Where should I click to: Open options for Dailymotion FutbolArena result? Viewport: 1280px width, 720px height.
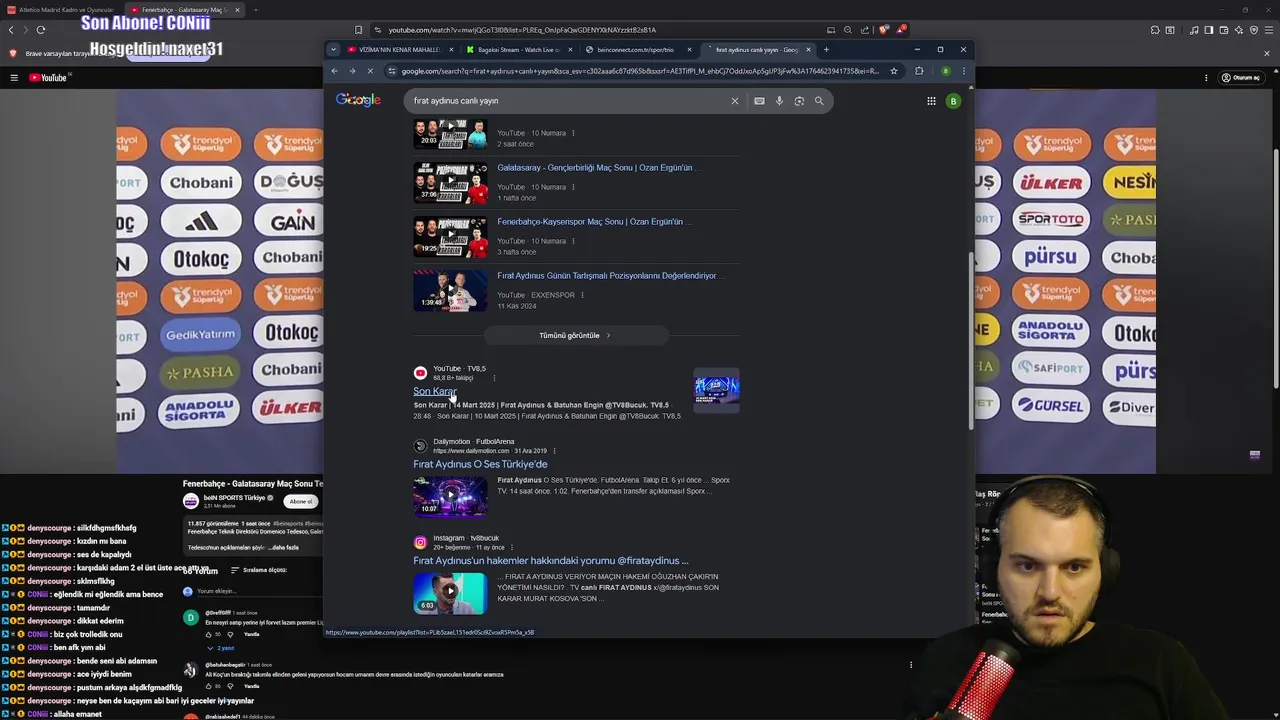tap(554, 451)
